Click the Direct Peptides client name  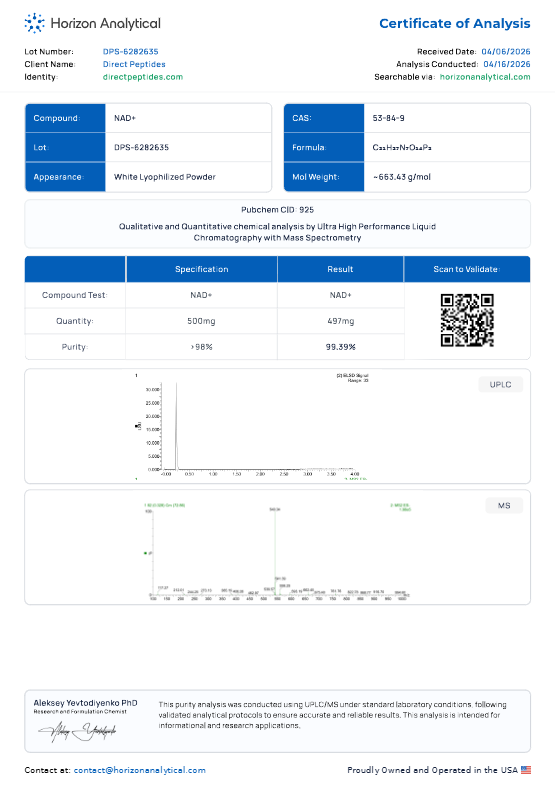[134, 64]
